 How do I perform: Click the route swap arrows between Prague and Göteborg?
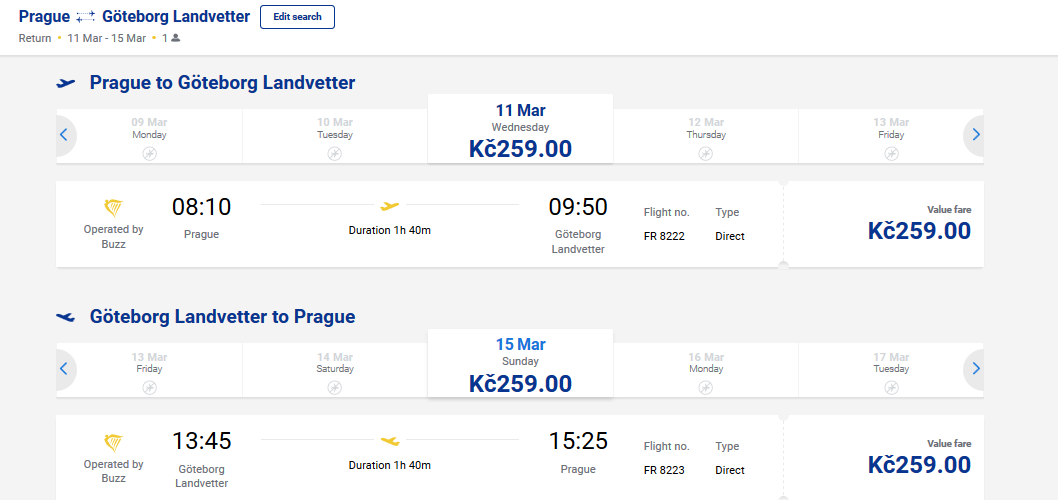(x=86, y=17)
